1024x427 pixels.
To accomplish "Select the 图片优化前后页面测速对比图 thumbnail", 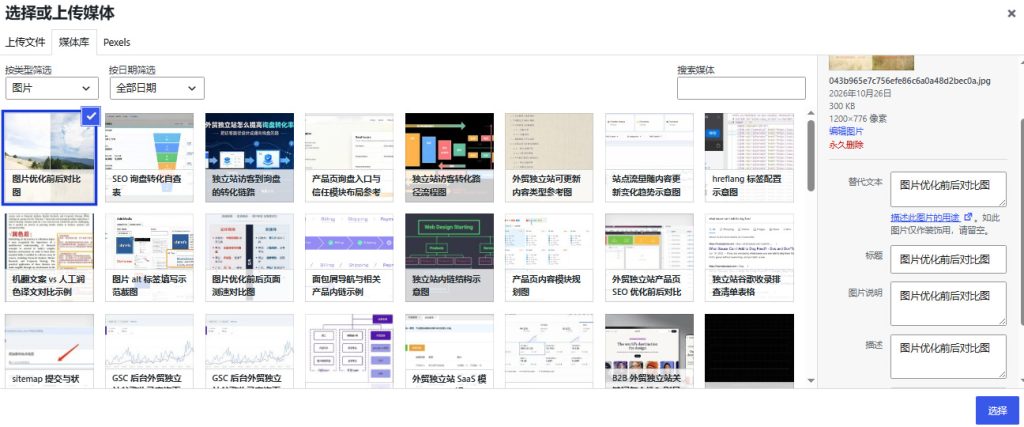I will pos(249,258).
